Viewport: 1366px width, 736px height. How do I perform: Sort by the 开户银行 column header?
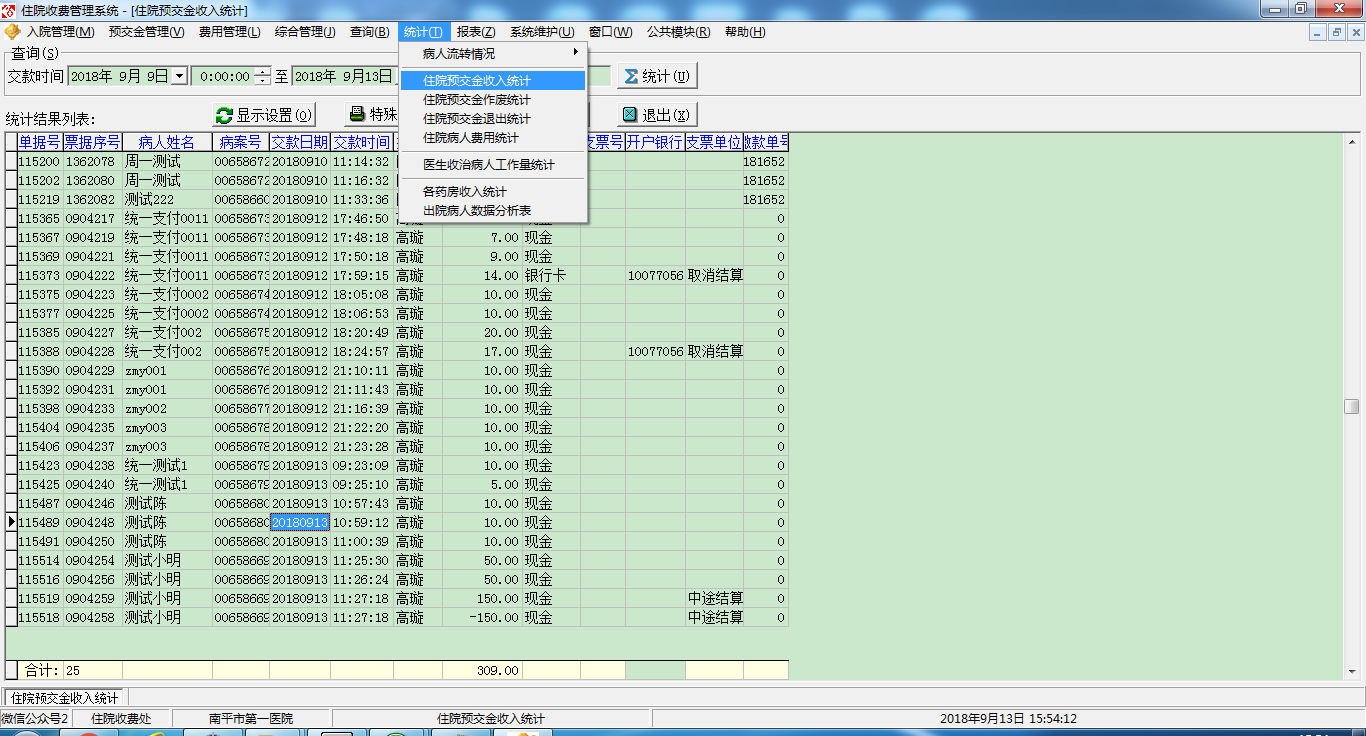point(655,142)
